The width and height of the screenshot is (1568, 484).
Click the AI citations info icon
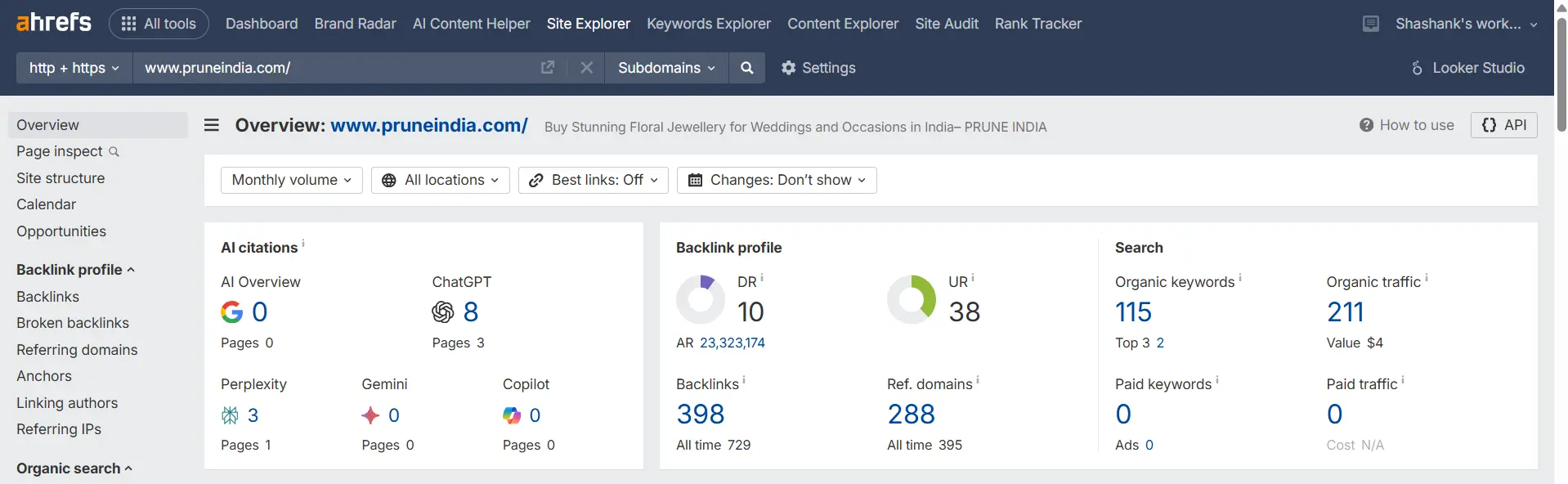(303, 244)
